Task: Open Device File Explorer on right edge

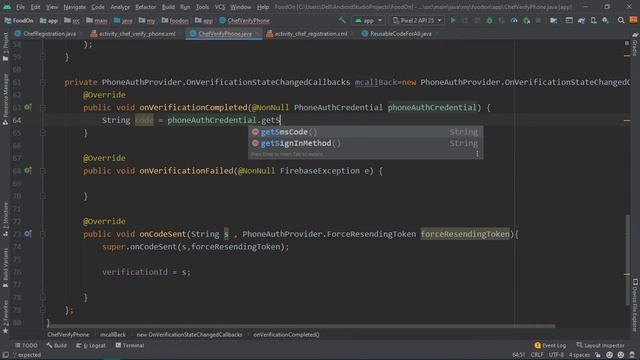Action: pos(635,304)
